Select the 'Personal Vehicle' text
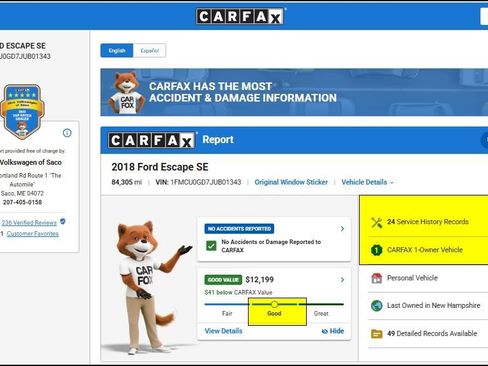The height and width of the screenshot is (366, 488). point(412,278)
